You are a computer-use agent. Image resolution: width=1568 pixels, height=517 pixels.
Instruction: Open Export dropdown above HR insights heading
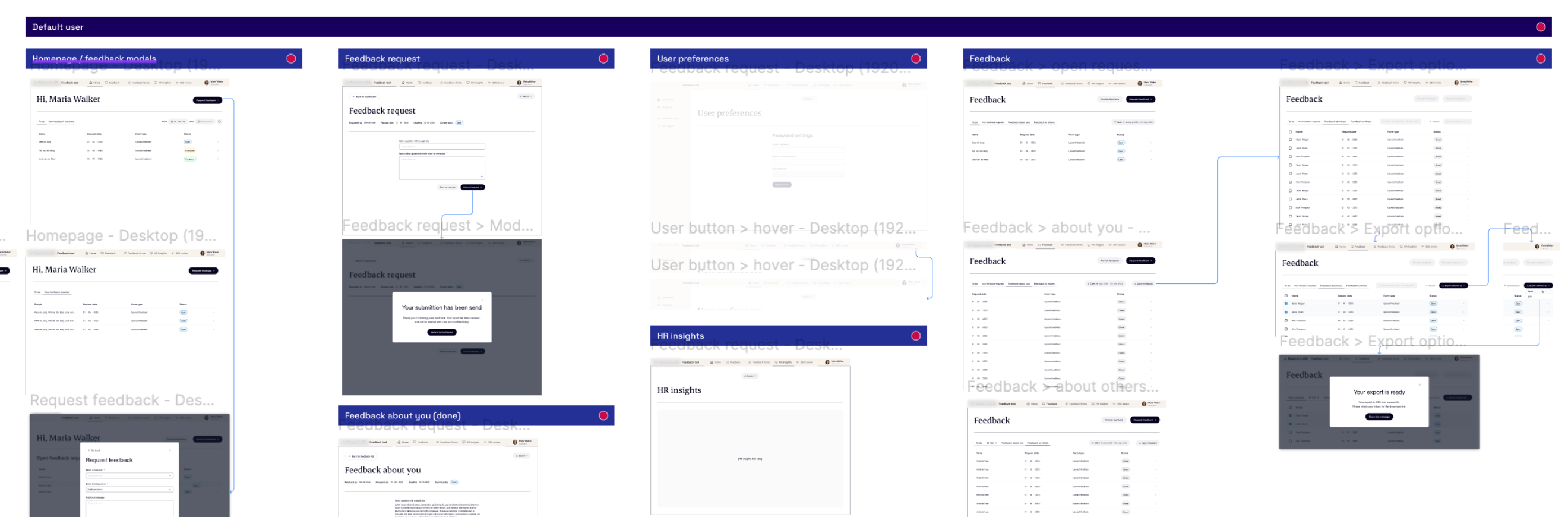[x=750, y=376]
